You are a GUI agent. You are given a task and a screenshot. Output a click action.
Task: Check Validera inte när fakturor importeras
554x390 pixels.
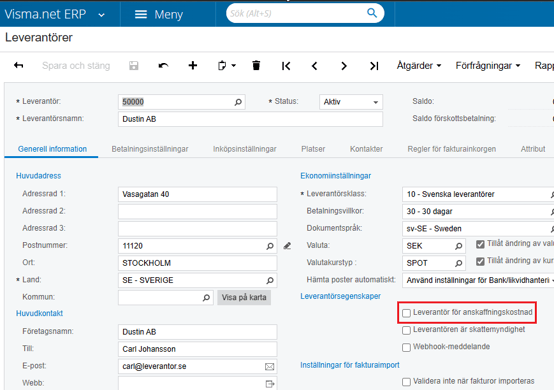coord(406,382)
